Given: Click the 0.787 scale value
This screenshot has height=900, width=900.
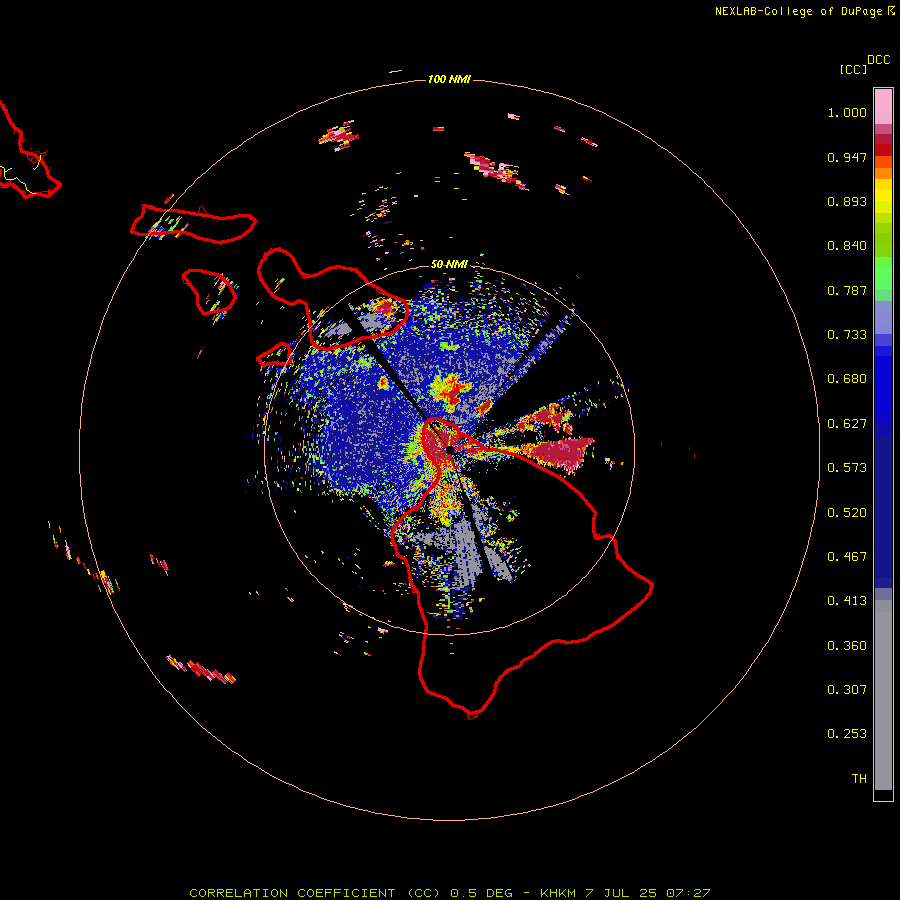Looking at the screenshot, I should [847, 290].
